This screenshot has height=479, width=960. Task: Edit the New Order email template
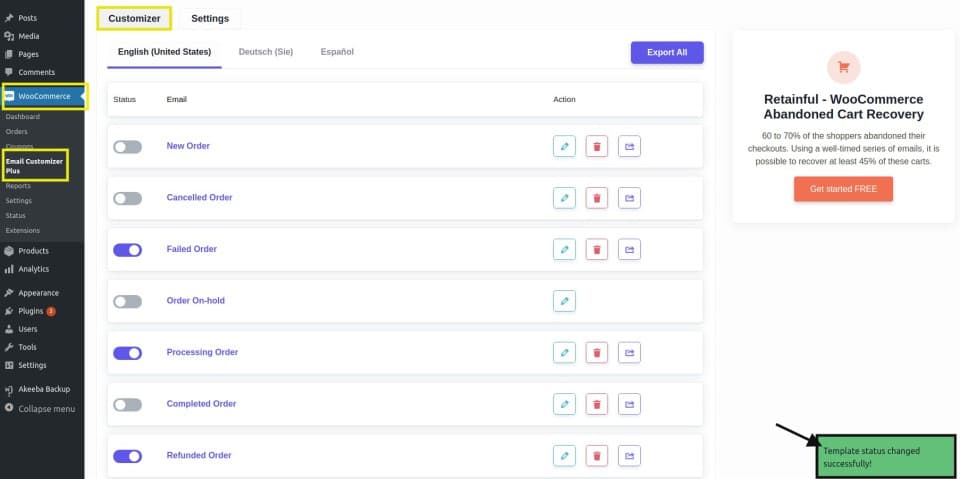click(564, 146)
